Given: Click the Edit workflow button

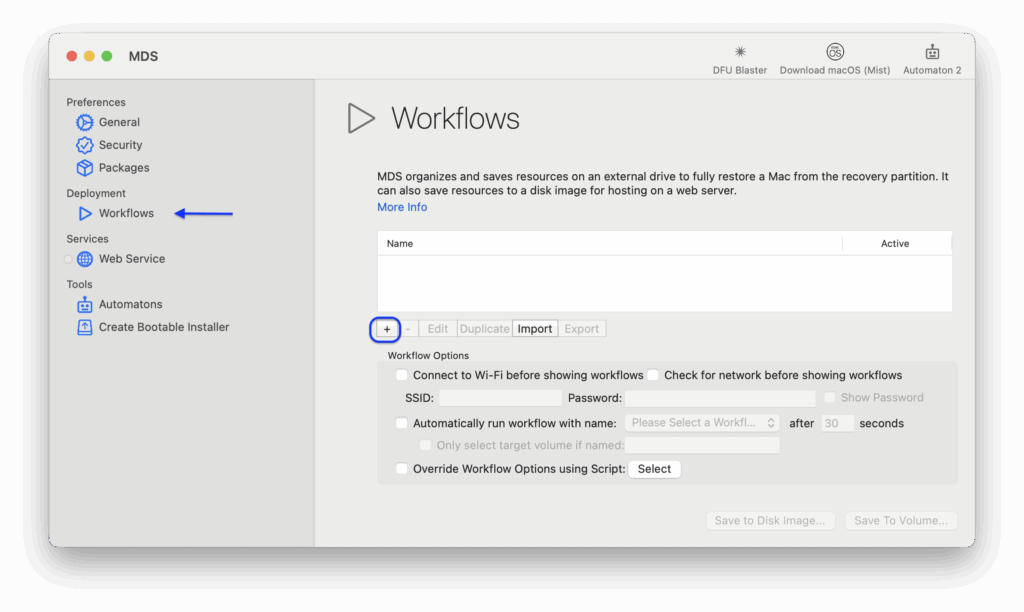Looking at the screenshot, I should [x=438, y=329].
